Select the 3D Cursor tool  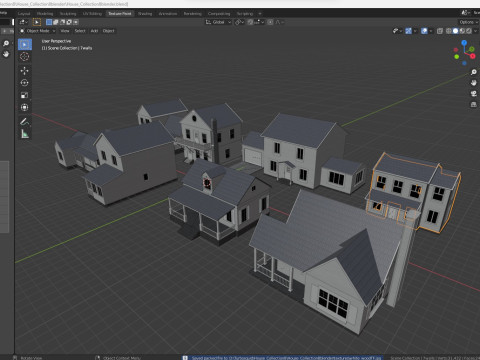(24, 57)
